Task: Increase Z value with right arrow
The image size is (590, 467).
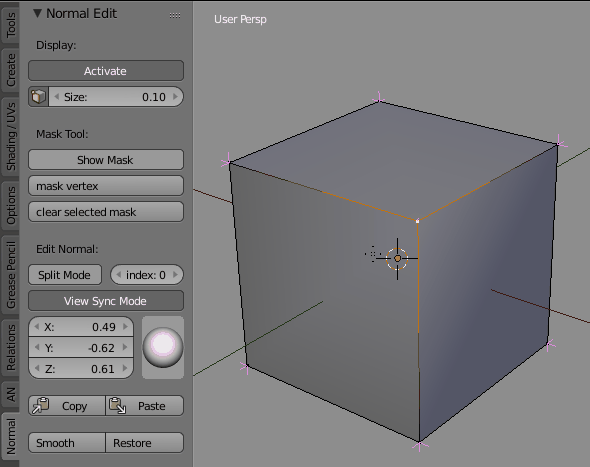Action: coord(126,368)
